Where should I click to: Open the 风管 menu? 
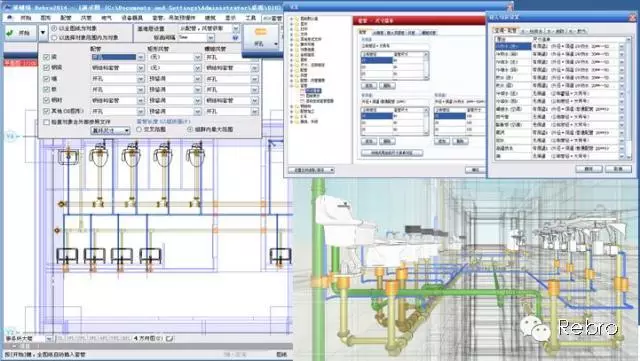tap(86, 18)
